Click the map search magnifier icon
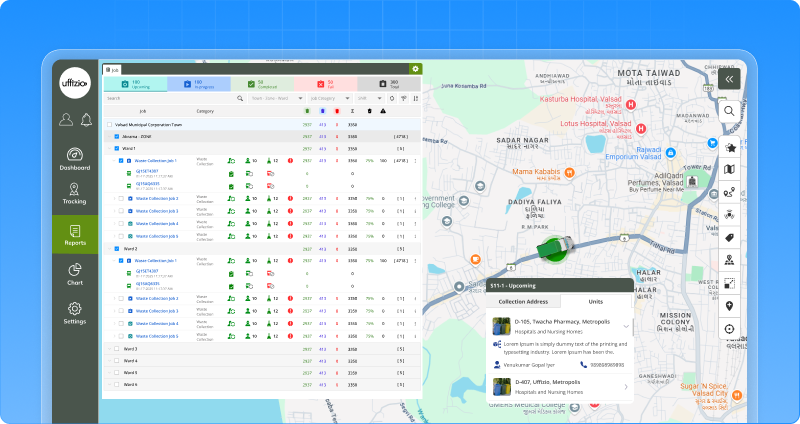This screenshot has width=800, height=424. click(730, 111)
